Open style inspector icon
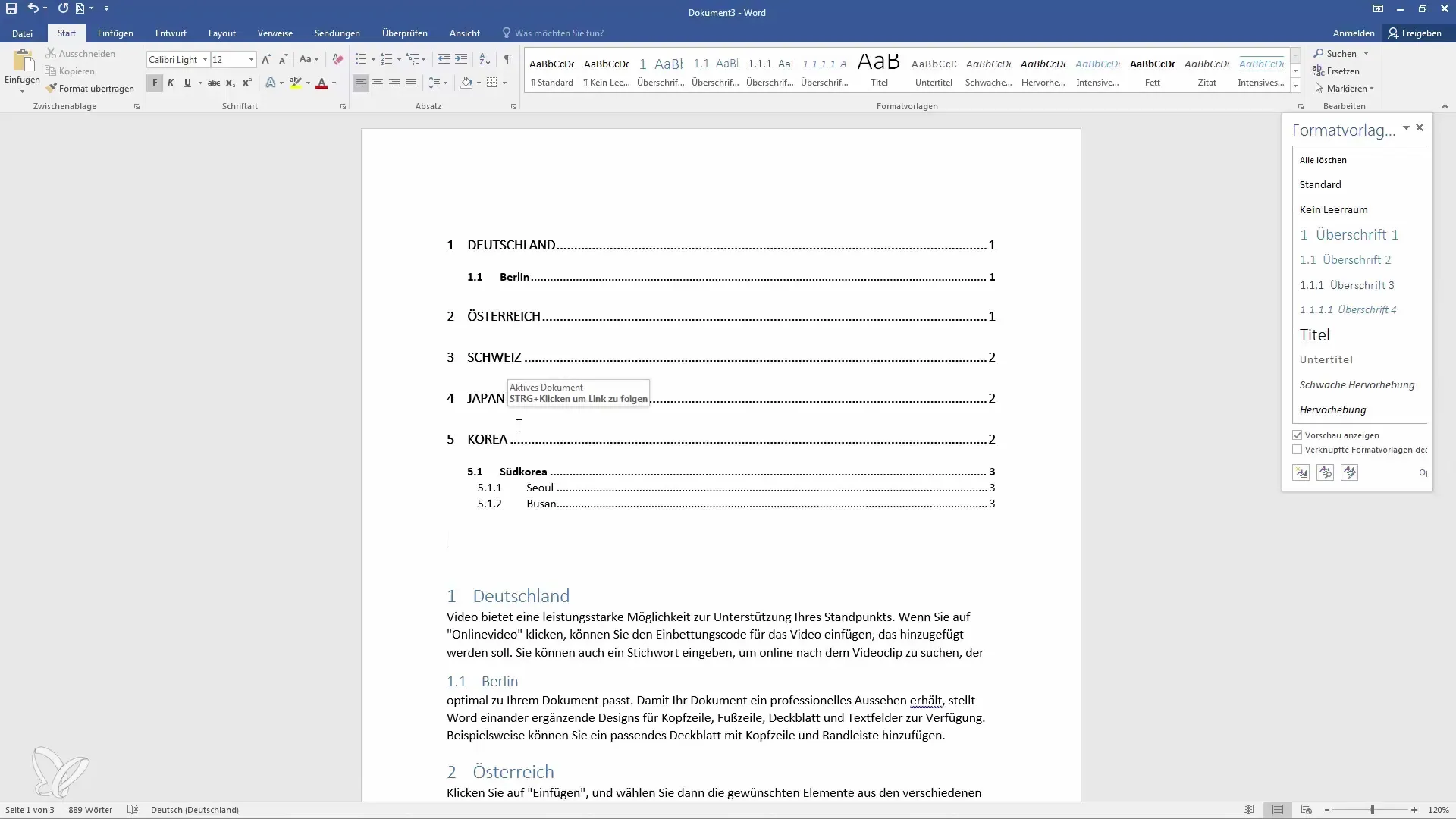Image resolution: width=1456 pixels, height=819 pixels. pyautogui.click(x=1326, y=472)
